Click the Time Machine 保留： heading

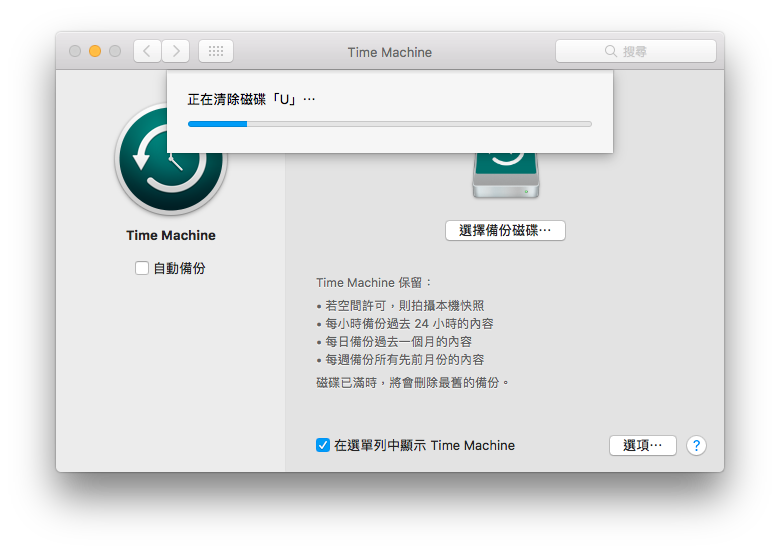(374, 283)
